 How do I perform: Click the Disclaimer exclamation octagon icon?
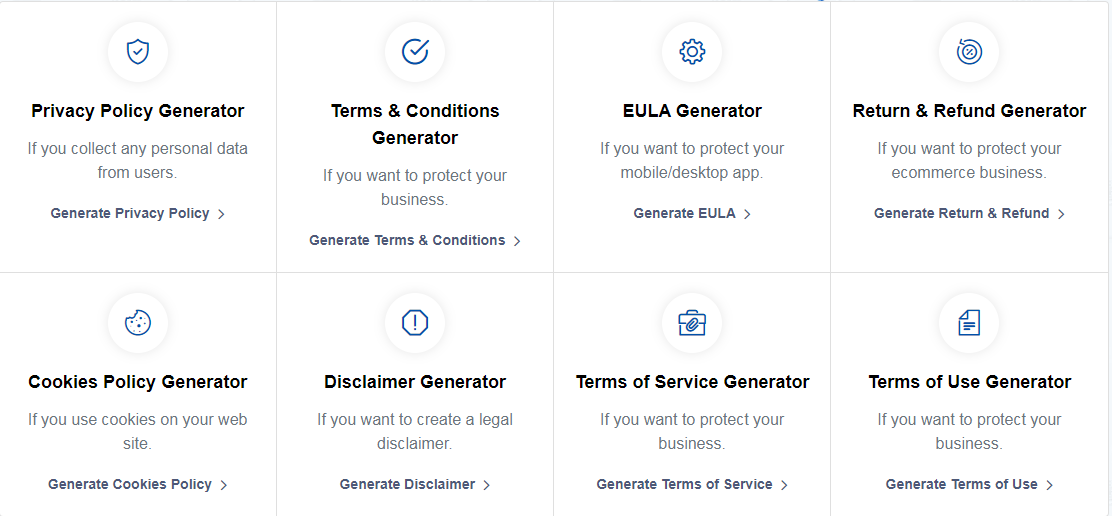[415, 323]
